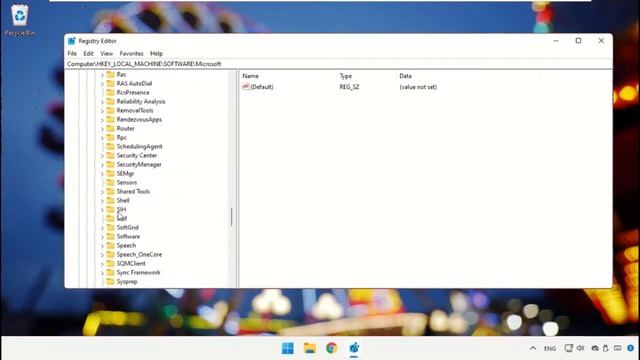Click the RcsPresence folder icon
The height and width of the screenshot is (360, 640).
(x=110, y=92)
